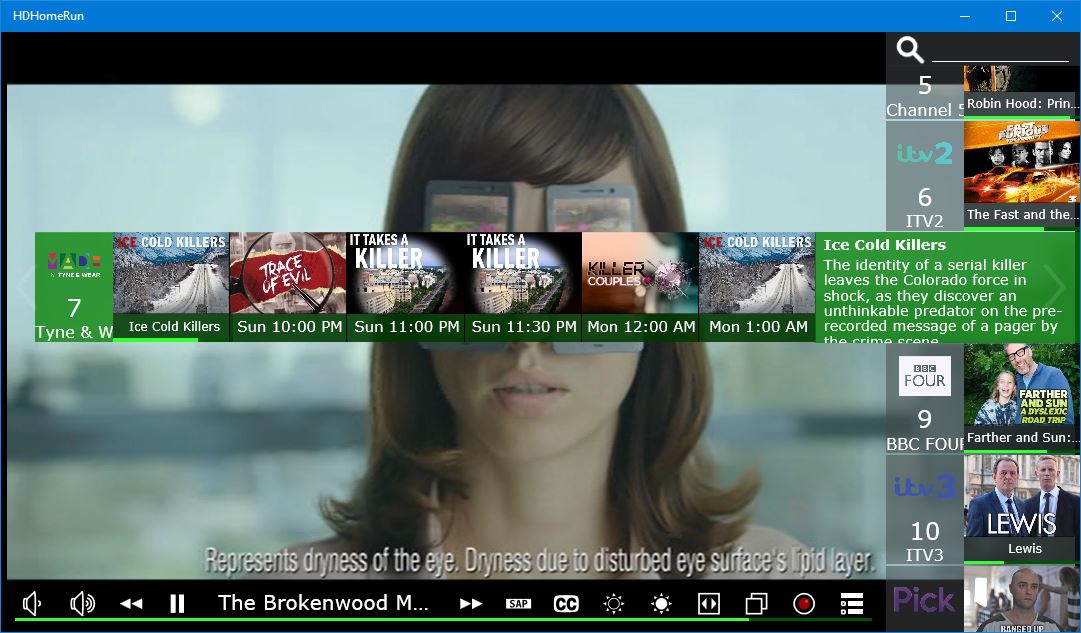Image resolution: width=1081 pixels, height=633 pixels.
Task: Lower the volume with speaker icon
Action: point(32,603)
